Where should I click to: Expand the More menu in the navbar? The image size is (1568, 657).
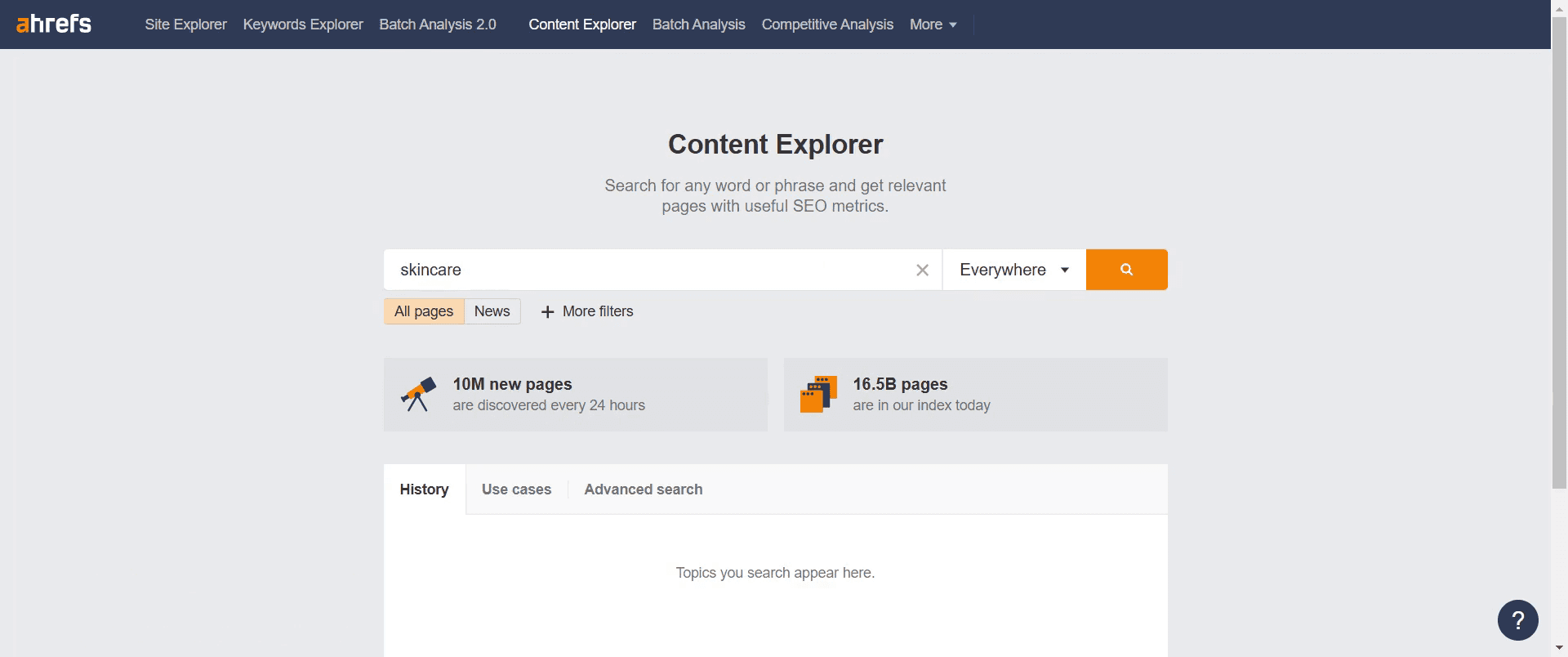point(933,25)
